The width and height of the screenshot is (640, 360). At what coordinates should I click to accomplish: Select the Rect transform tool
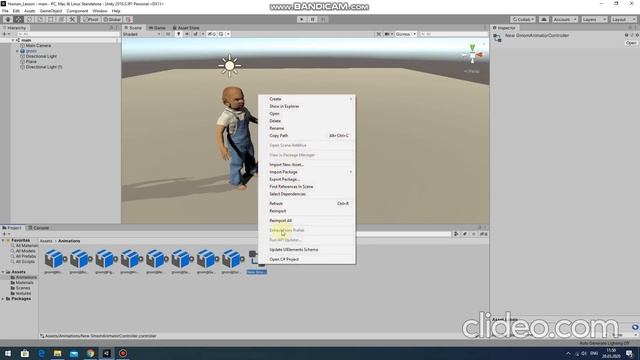coord(51,19)
